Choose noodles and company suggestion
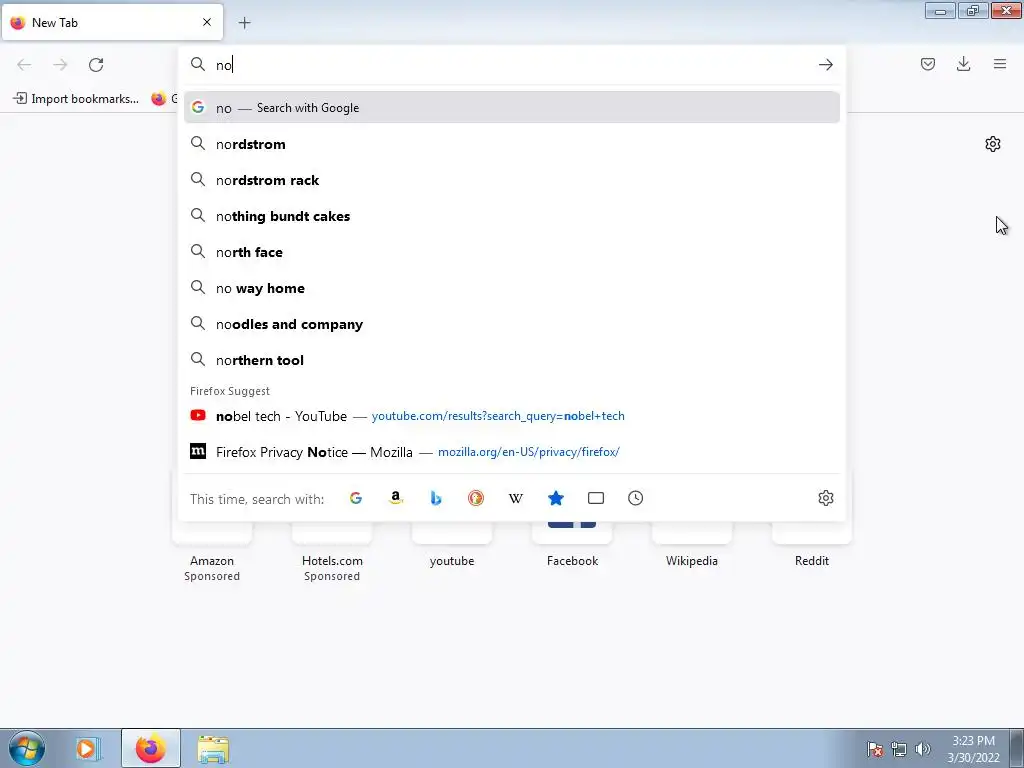This screenshot has height=768, width=1024. click(x=512, y=324)
